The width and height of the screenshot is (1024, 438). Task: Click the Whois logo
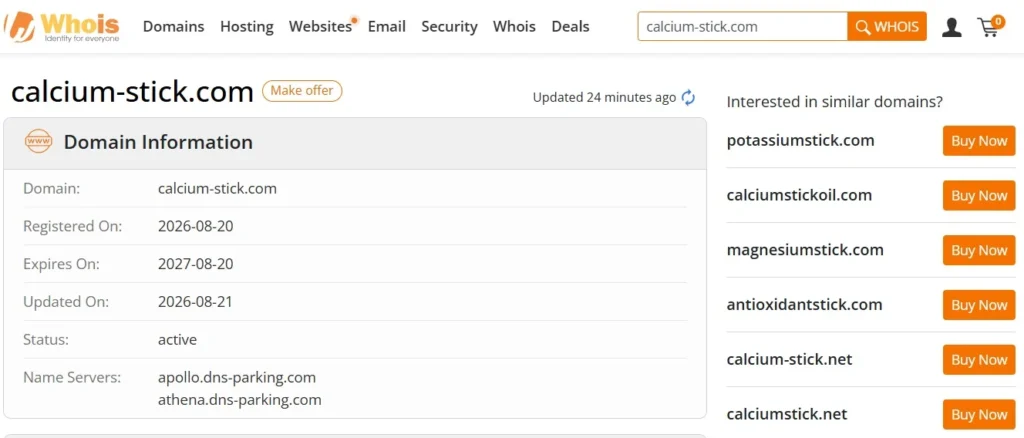(x=61, y=27)
